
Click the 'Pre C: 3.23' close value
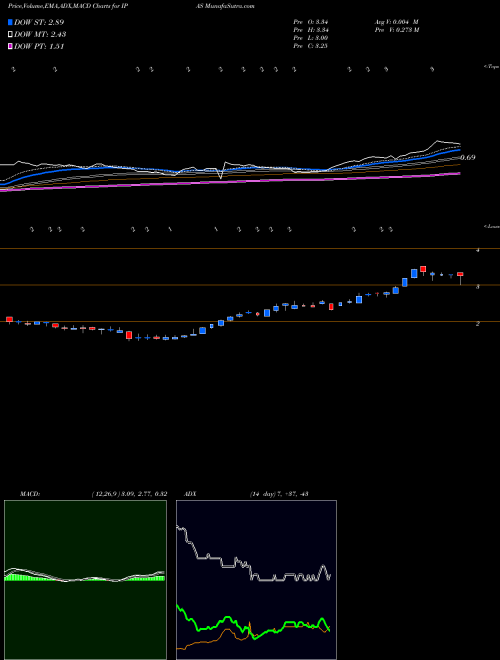(311, 46)
